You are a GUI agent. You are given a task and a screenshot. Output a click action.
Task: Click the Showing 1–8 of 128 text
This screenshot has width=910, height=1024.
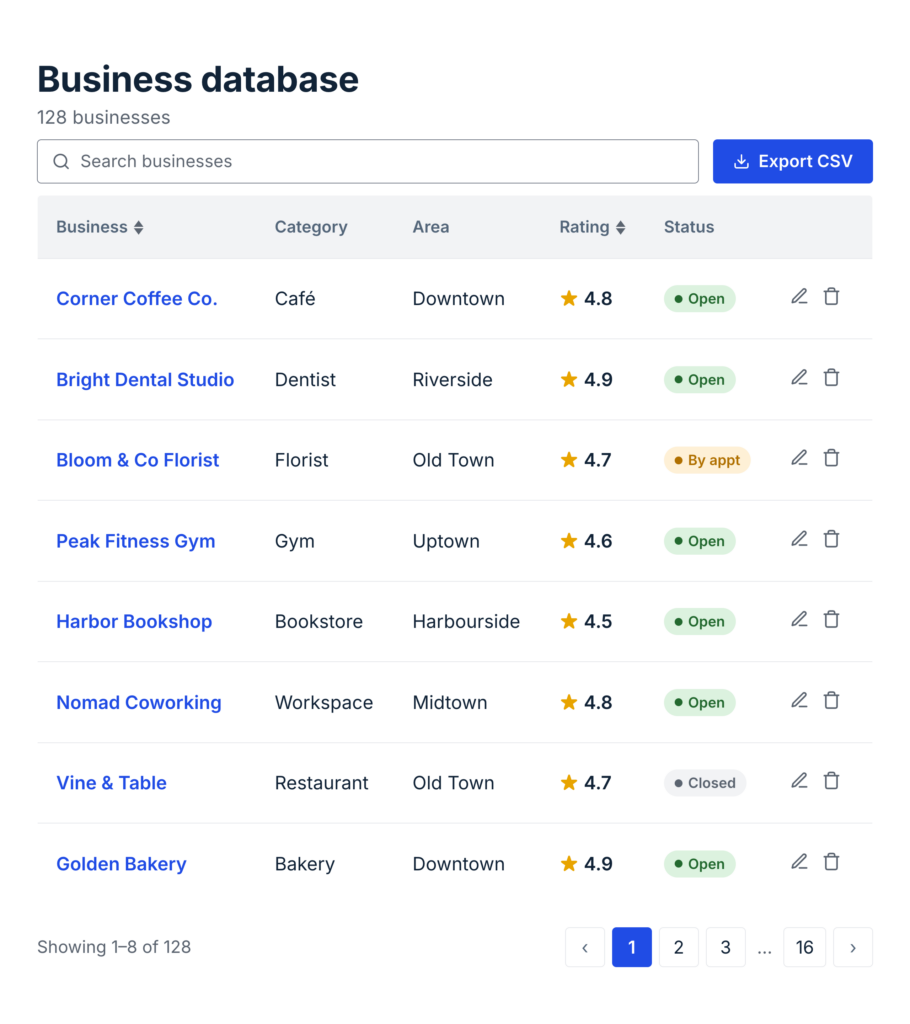pos(114,947)
